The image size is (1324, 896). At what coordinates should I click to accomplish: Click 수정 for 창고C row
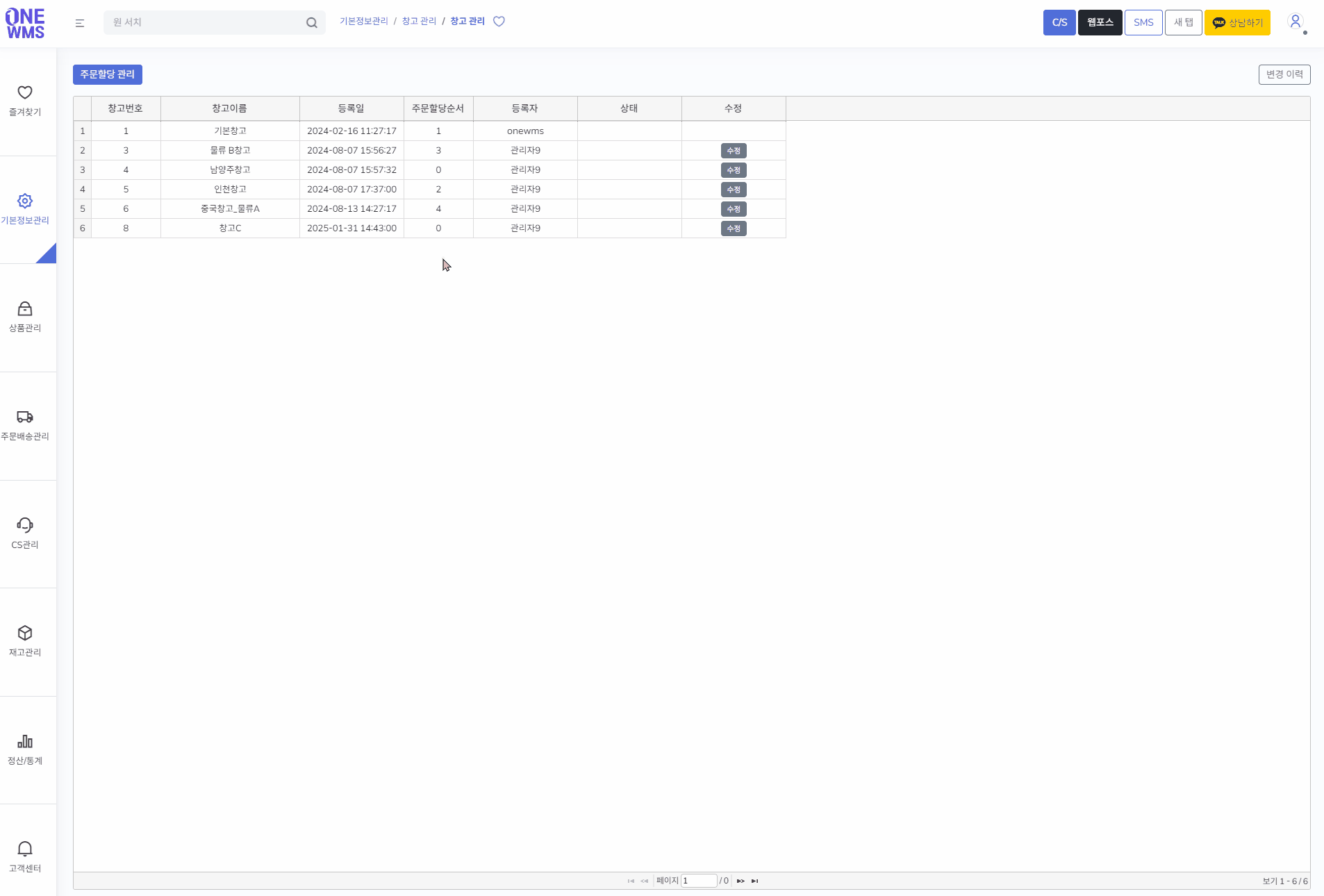734,229
